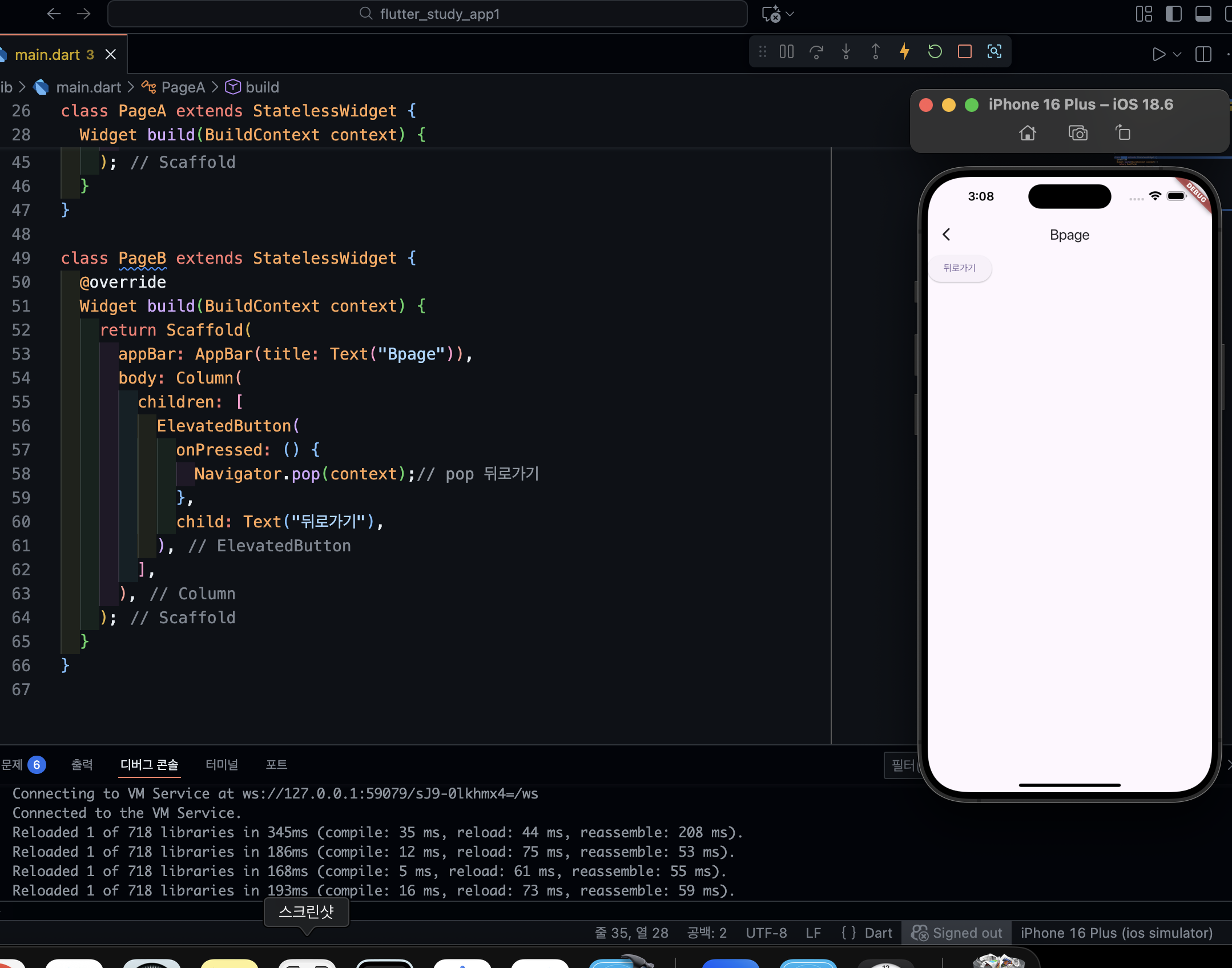
Task: Toggle the bottom panel layout icon
Action: 1203,14
